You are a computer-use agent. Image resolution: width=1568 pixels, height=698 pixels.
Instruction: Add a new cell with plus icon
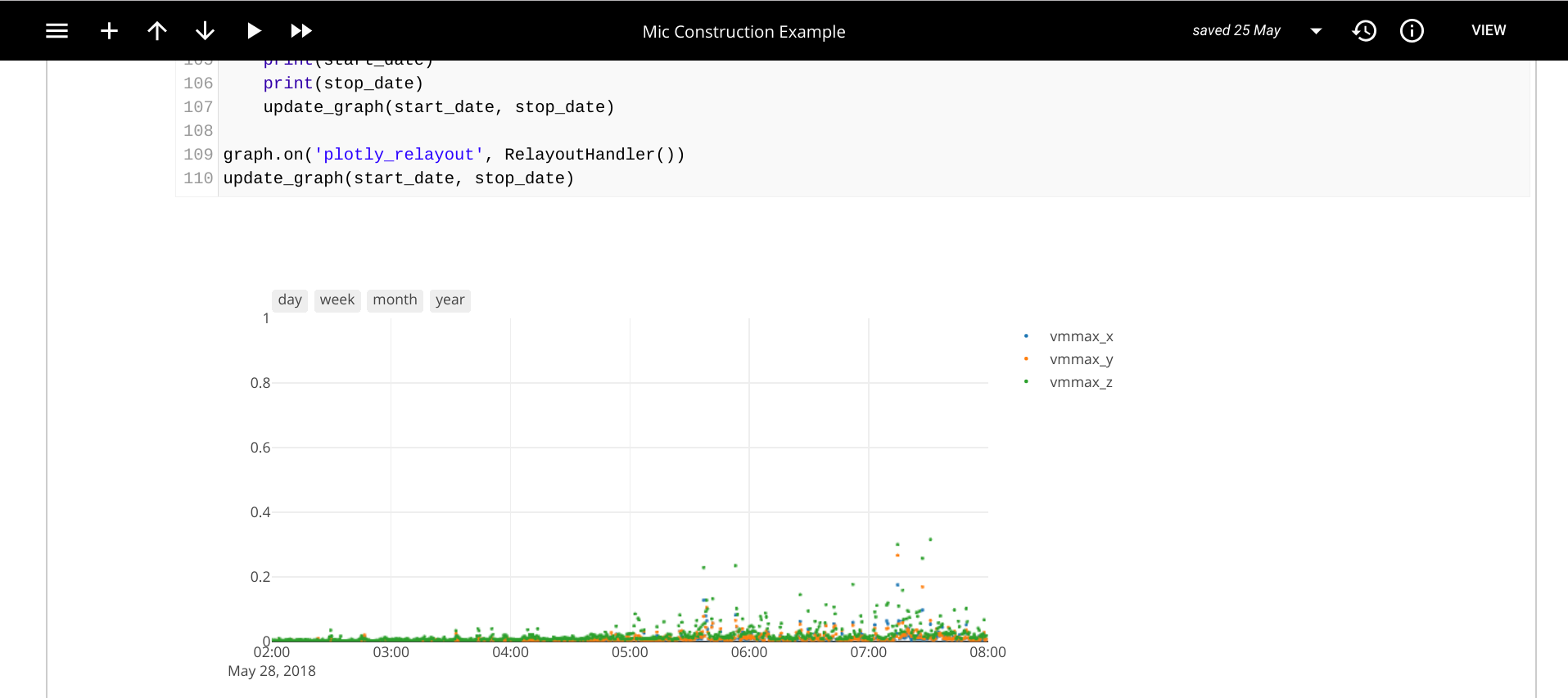click(x=109, y=31)
